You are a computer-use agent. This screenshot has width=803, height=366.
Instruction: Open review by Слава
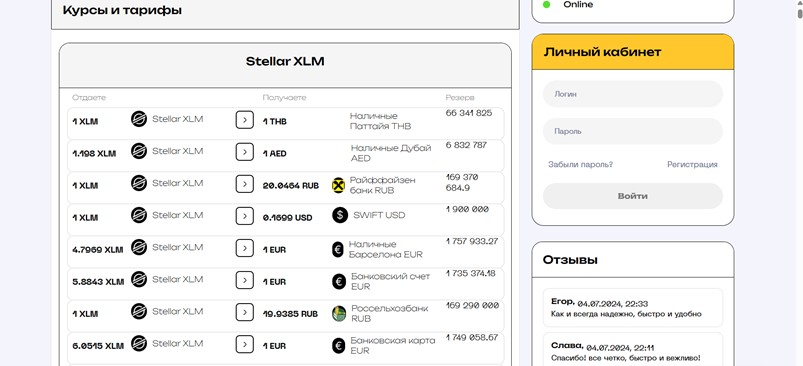pos(632,350)
